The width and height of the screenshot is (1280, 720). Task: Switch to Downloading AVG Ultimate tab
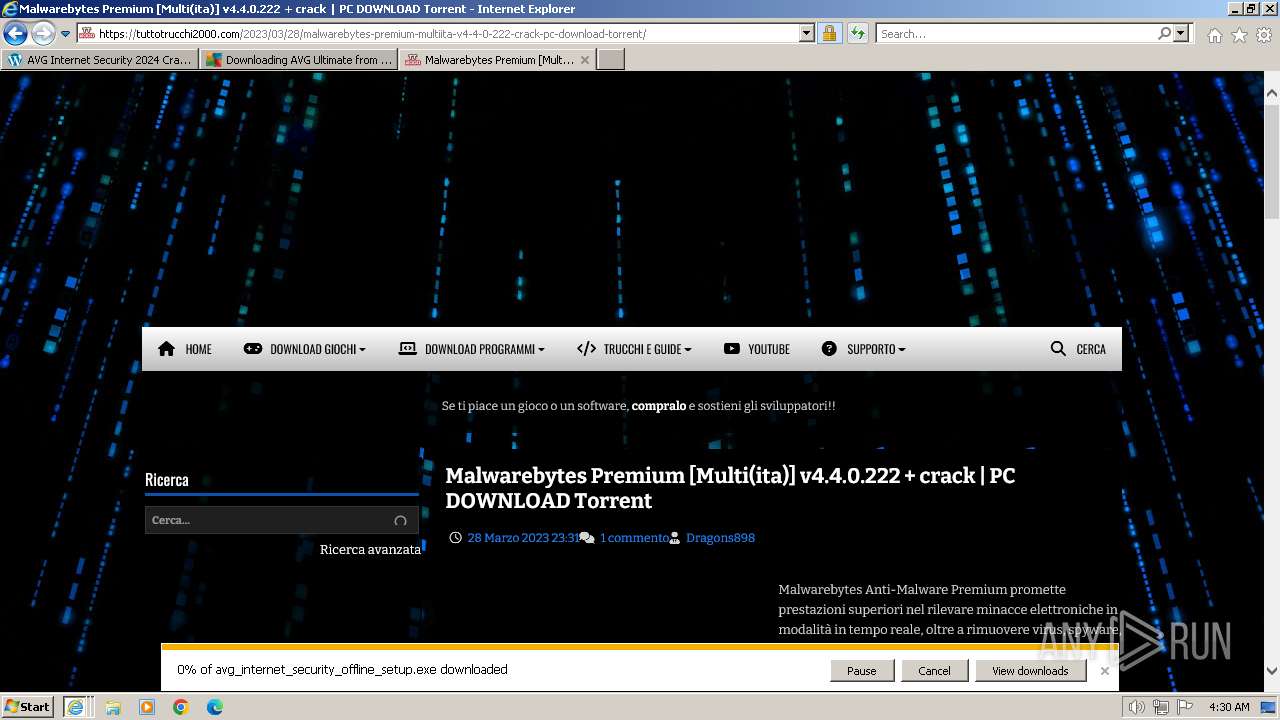click(298, 60)
